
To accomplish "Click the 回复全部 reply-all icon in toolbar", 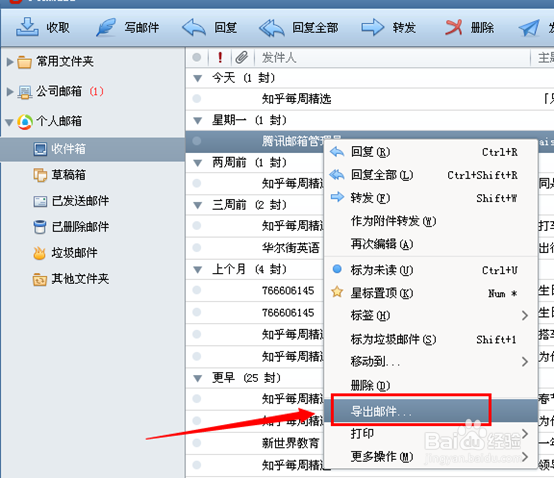I will tap(271, 28).
